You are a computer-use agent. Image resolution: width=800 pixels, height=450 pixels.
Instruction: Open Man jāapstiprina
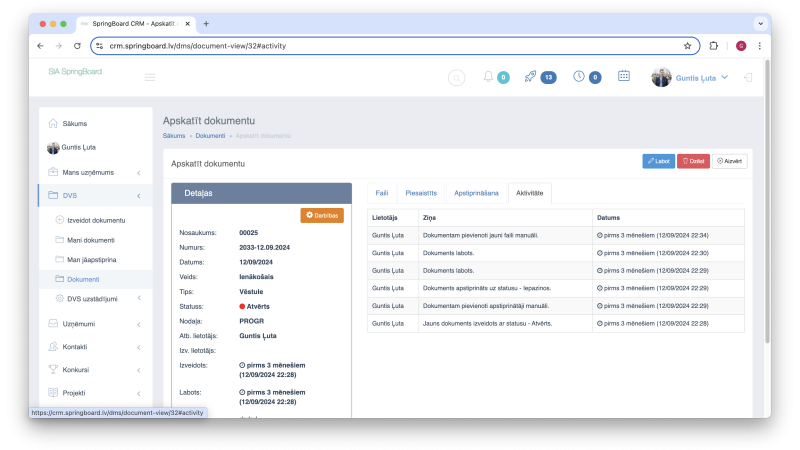[x=92, y=260]
